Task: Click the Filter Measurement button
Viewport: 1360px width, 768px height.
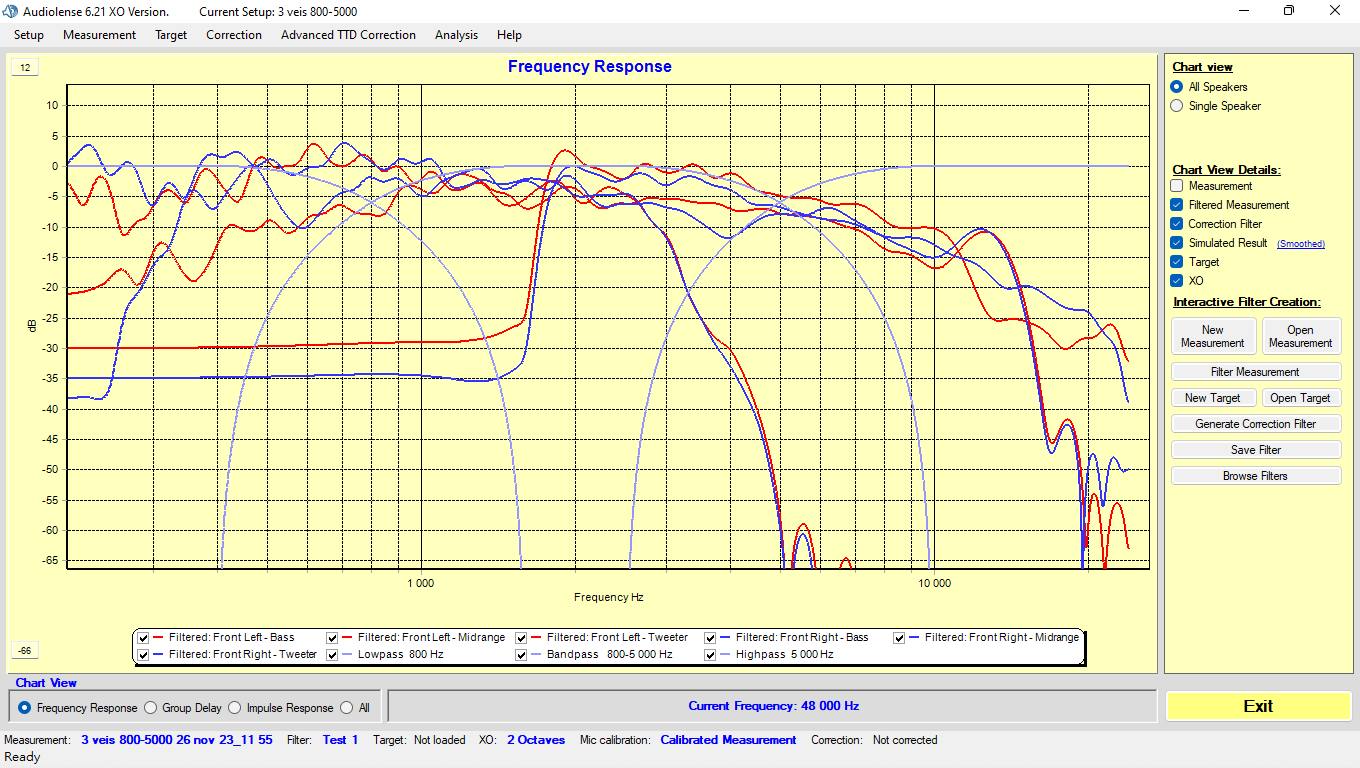Action: 1256,372
